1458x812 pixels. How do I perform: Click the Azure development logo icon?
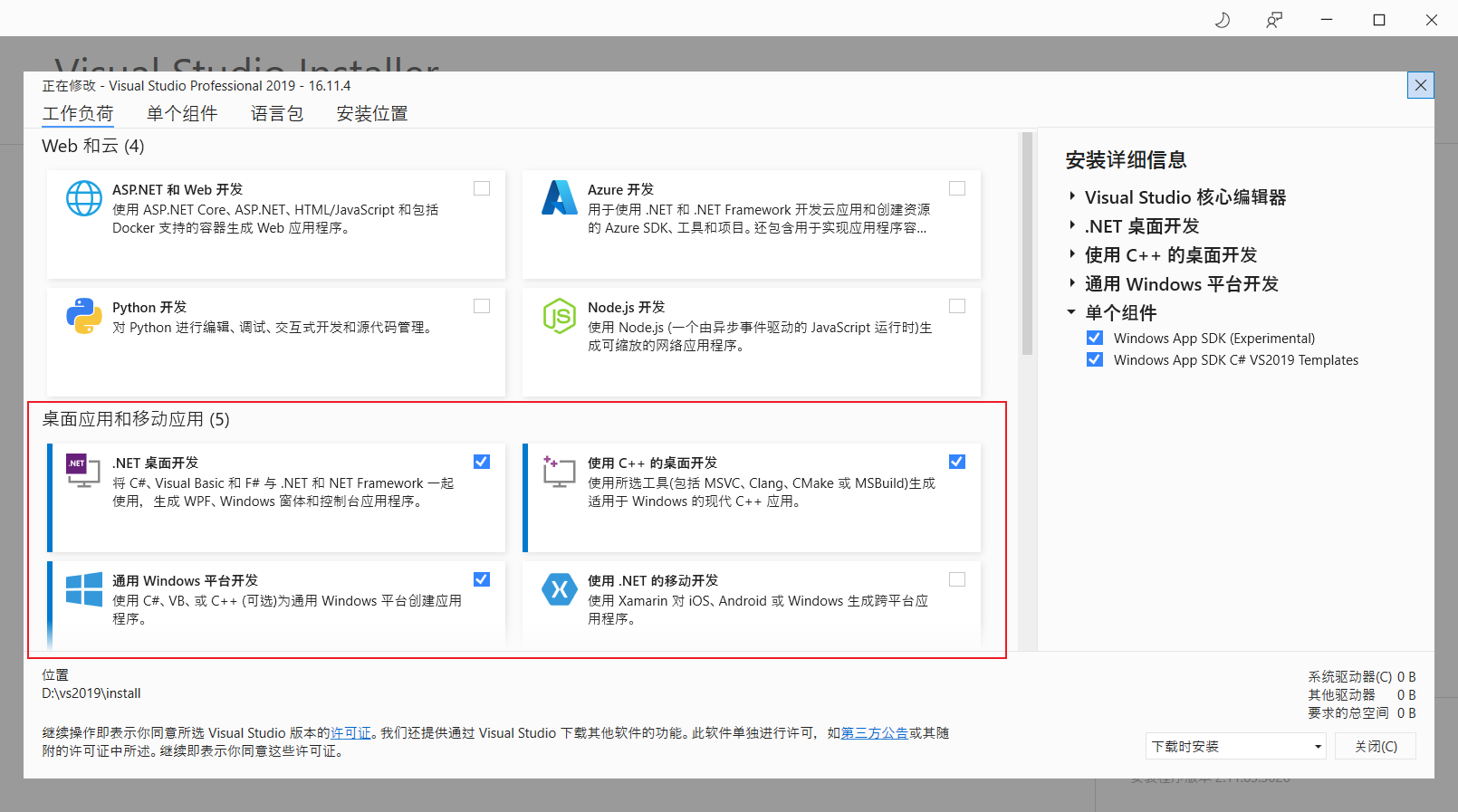click(560, 197)
